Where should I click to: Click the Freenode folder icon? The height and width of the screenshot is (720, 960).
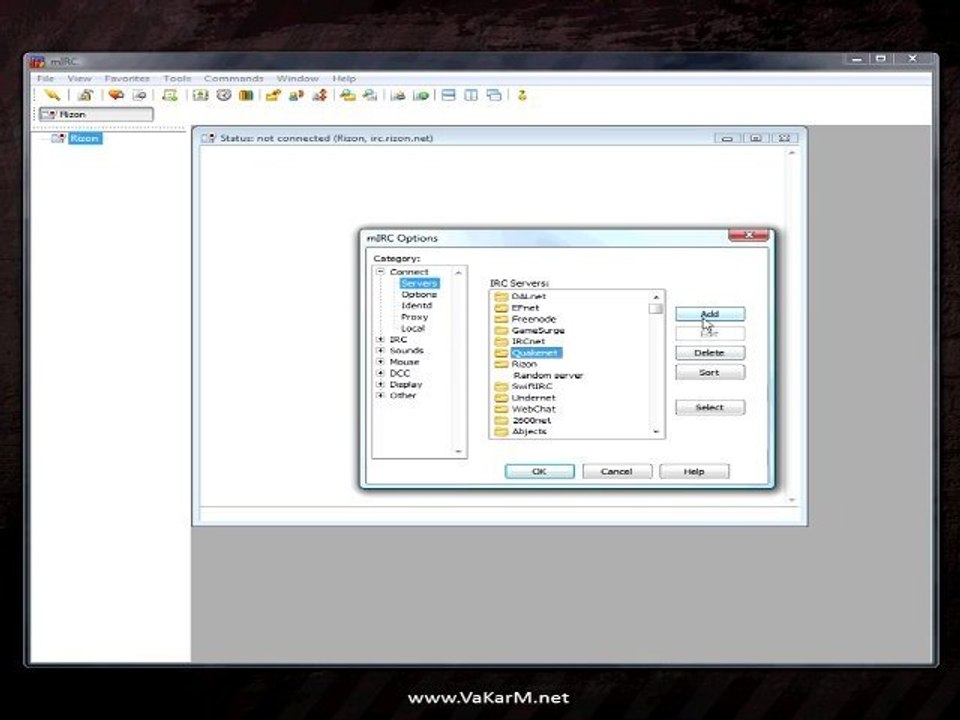coord(501,319)
